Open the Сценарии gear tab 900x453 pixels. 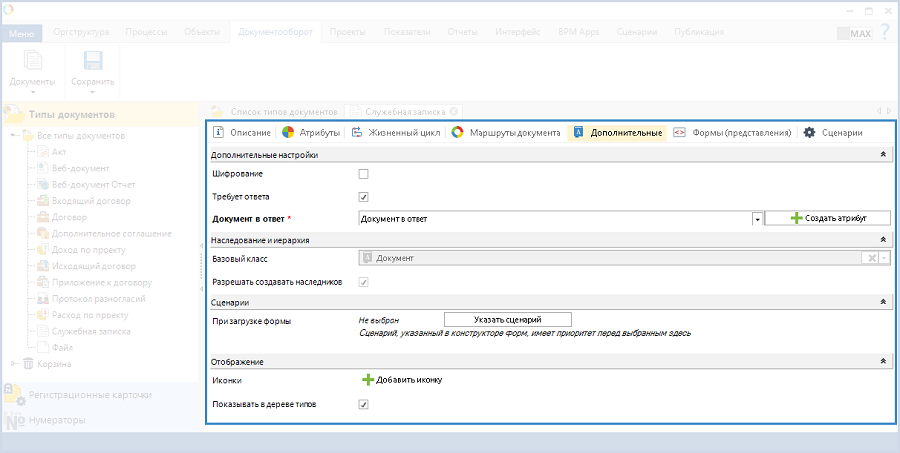[834, 132]
